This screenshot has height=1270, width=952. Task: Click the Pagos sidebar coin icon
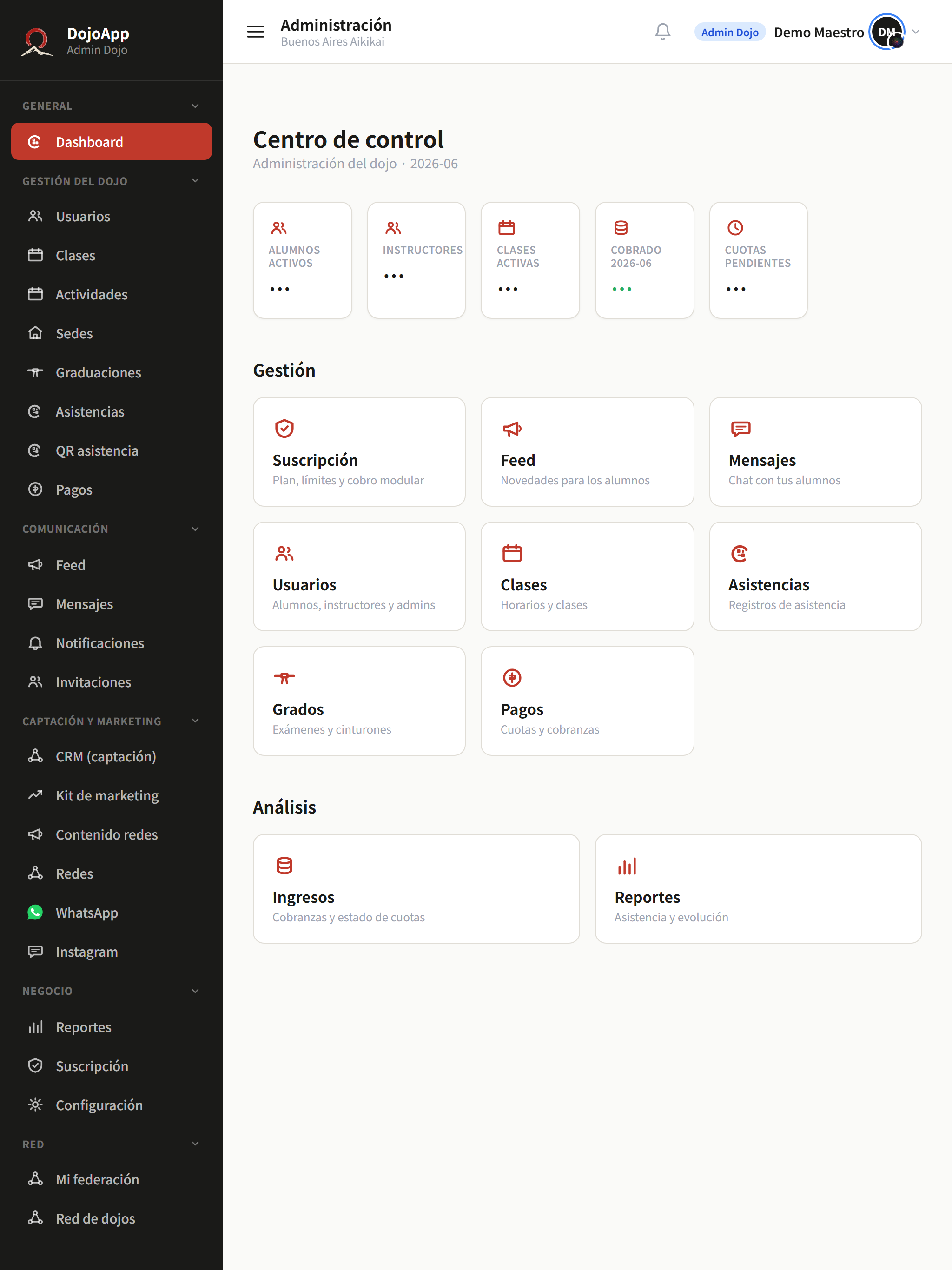tap(35, 489)
